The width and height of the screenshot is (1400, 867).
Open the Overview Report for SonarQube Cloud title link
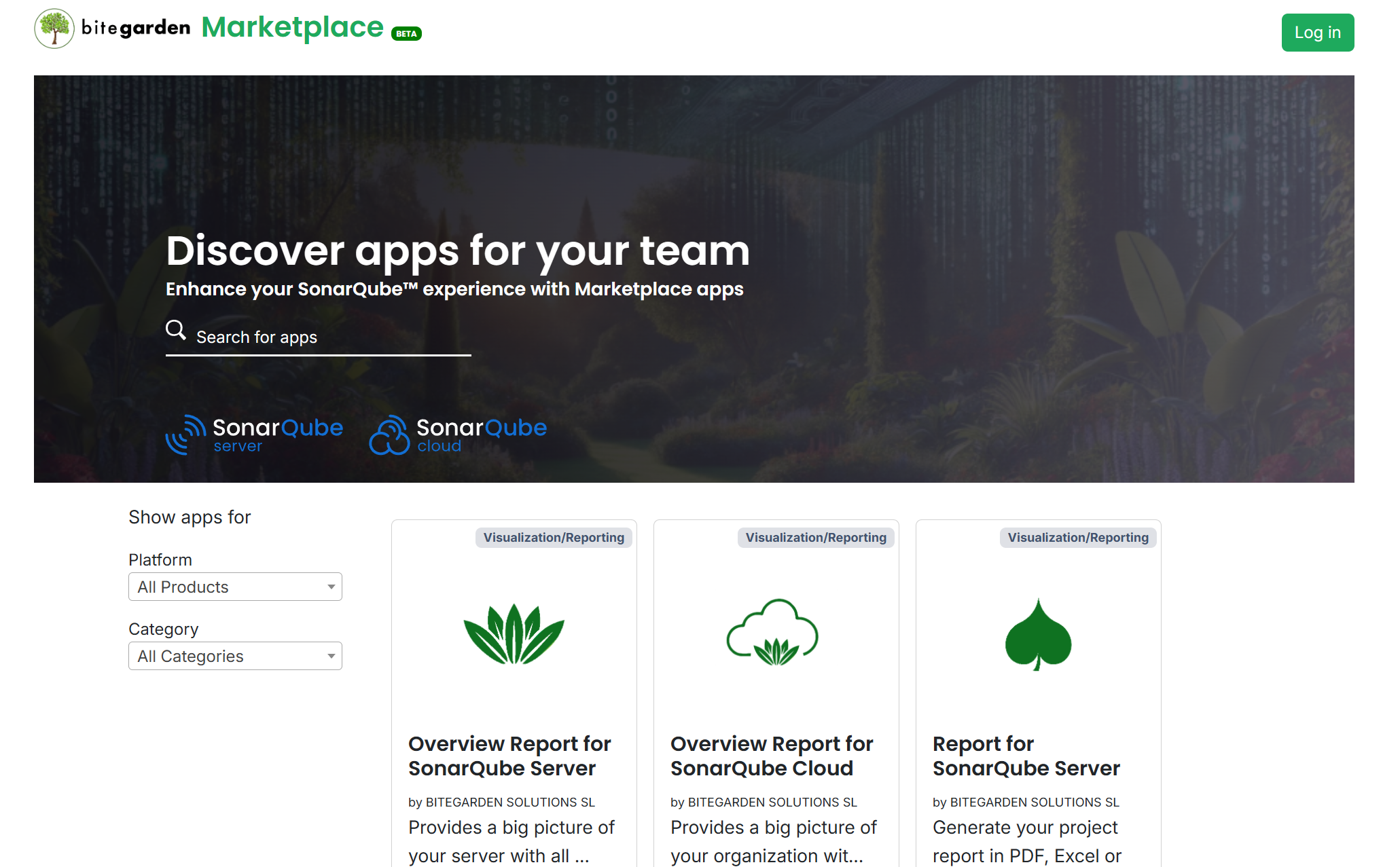pyautogui.click(x=772, y=756)
